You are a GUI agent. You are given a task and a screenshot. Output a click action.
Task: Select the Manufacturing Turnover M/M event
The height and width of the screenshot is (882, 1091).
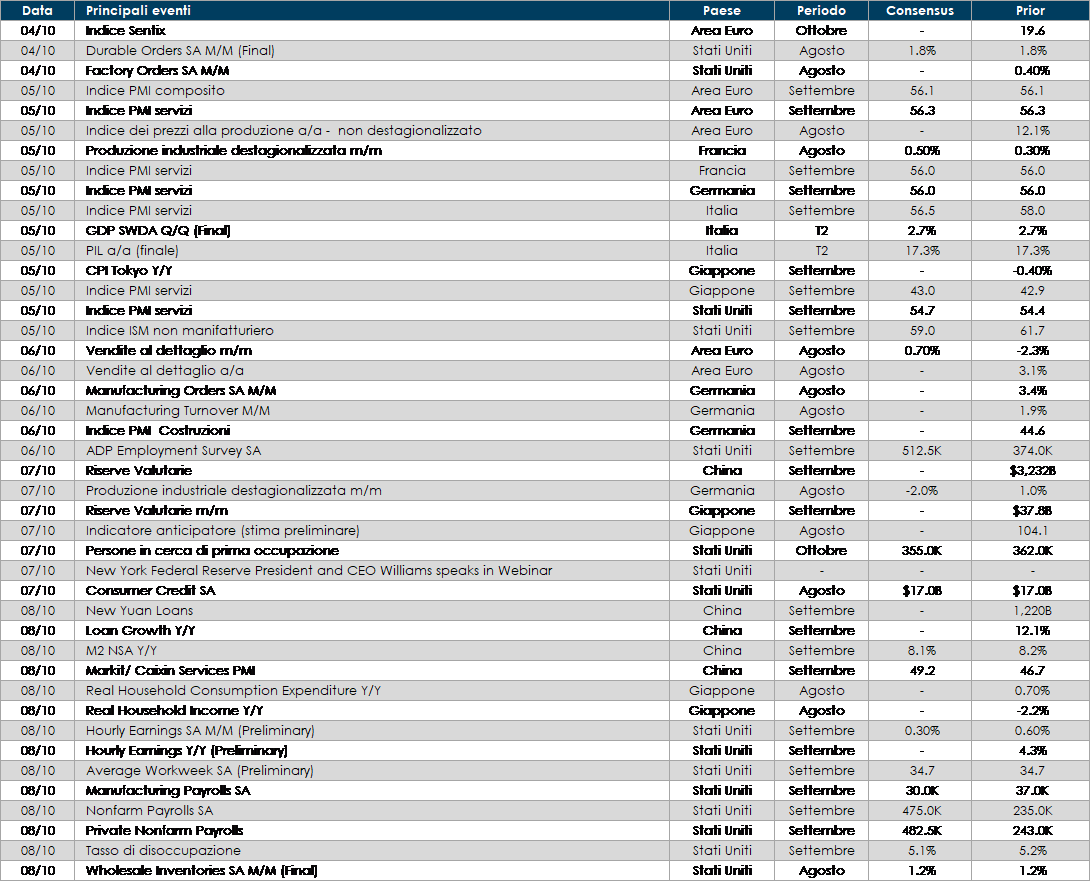click(177, 411)
